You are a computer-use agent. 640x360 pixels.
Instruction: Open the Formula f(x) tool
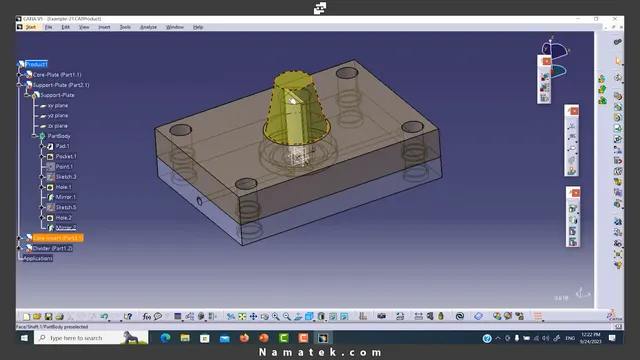click(147, 316)
